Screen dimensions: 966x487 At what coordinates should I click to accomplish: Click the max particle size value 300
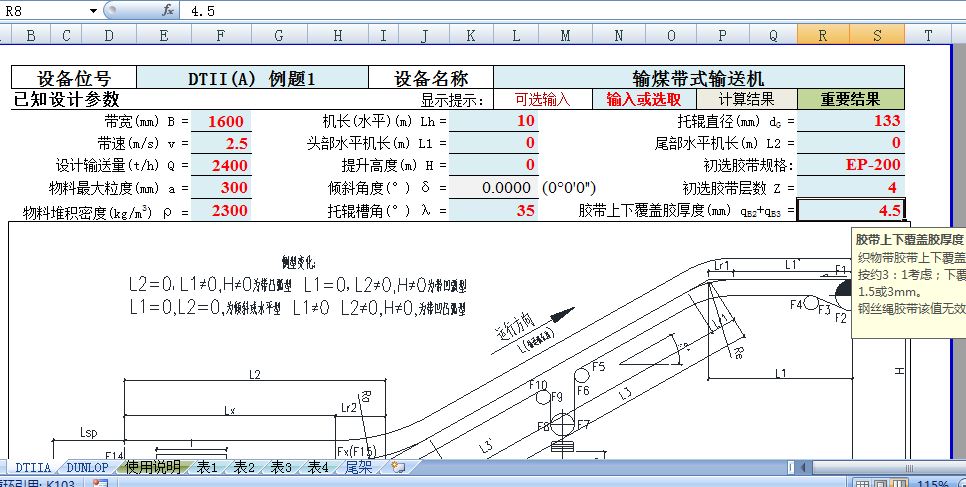pyautogui.click(x=221, y=187)
